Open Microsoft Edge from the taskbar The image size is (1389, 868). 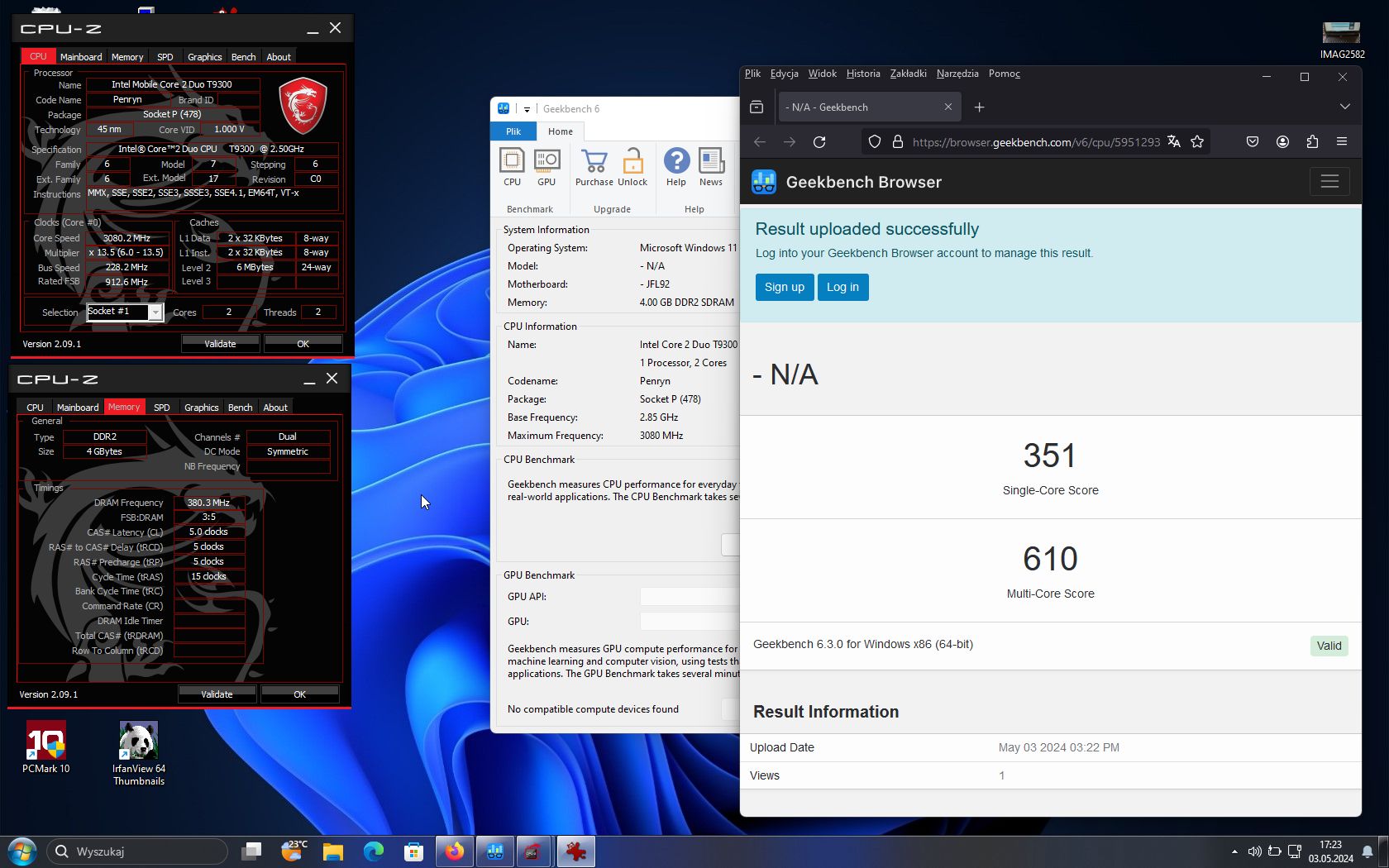point(374,851)
